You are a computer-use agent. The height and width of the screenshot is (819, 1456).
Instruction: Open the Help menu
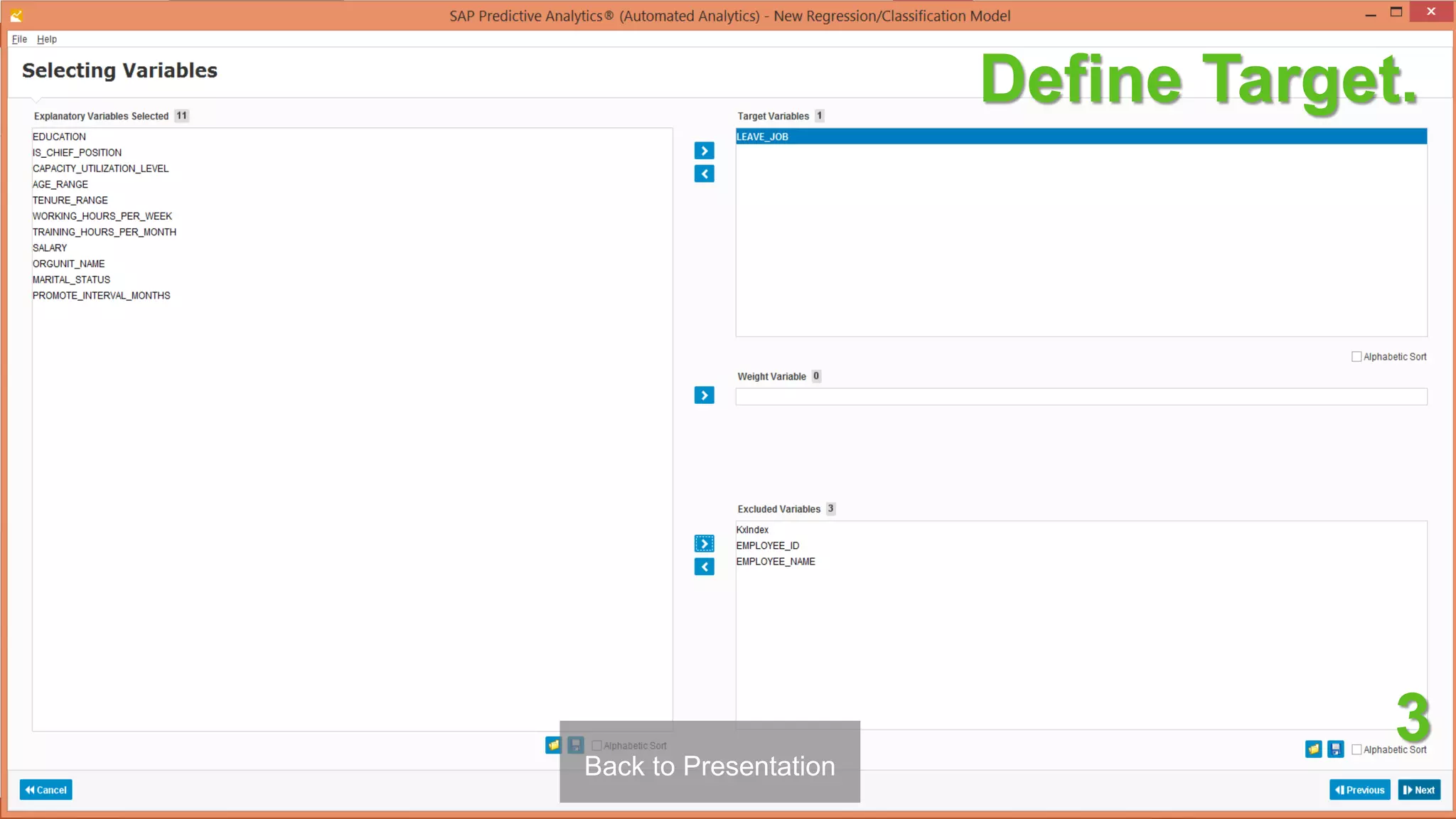click(47, 39)
